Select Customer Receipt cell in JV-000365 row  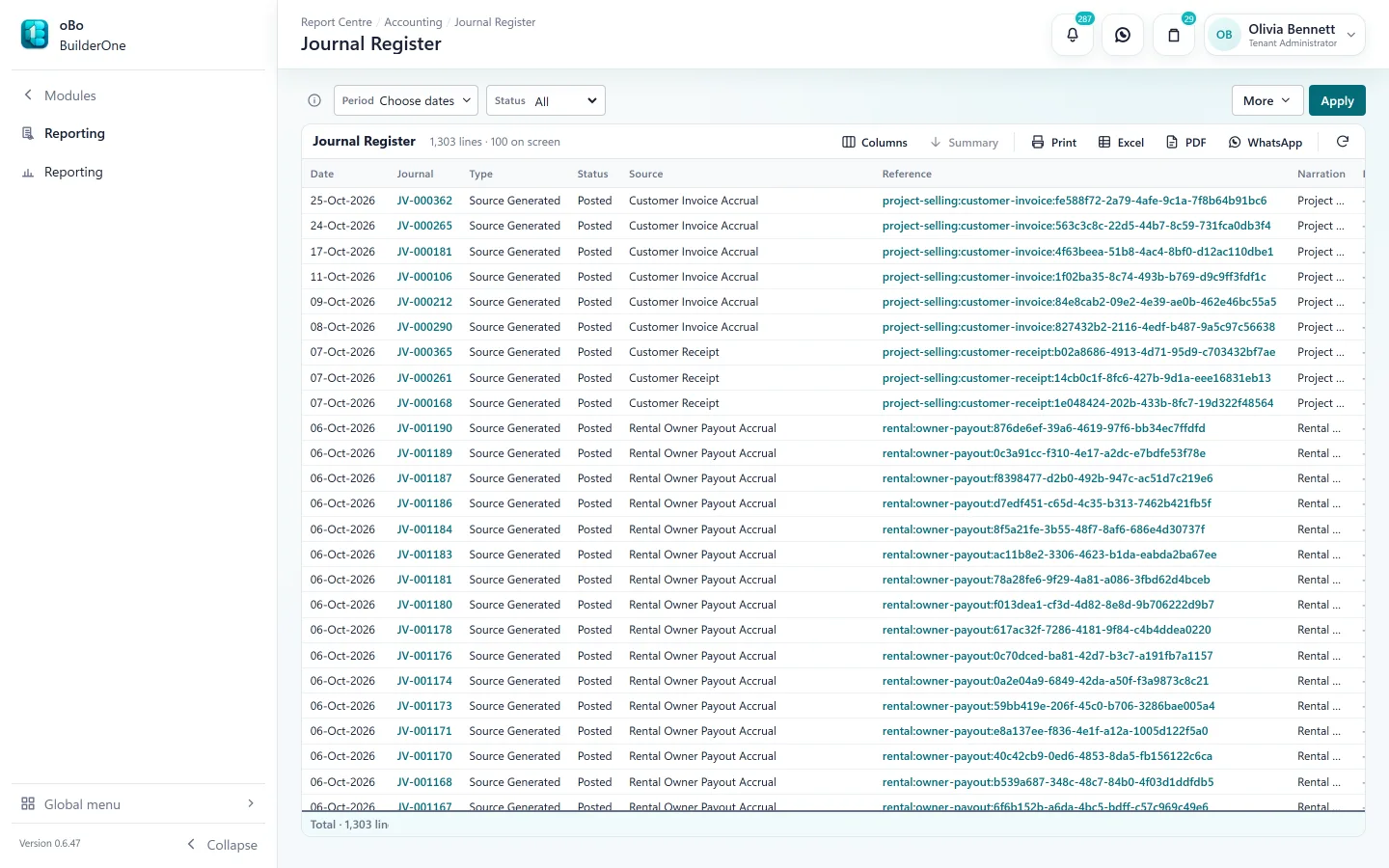674,352
